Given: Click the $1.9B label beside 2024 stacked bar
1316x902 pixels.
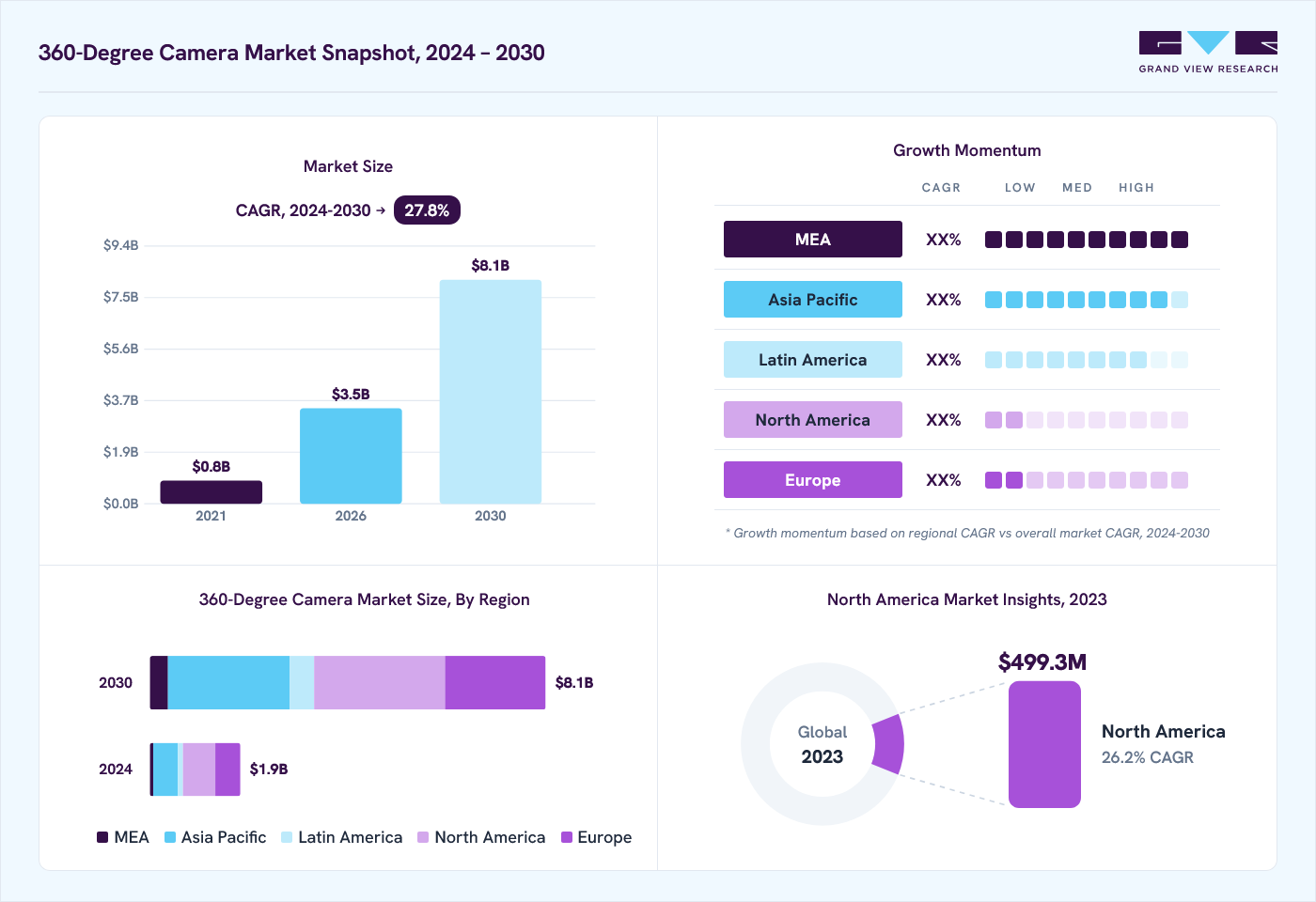Looking at the screenshot, I should (x=269, y=770).
